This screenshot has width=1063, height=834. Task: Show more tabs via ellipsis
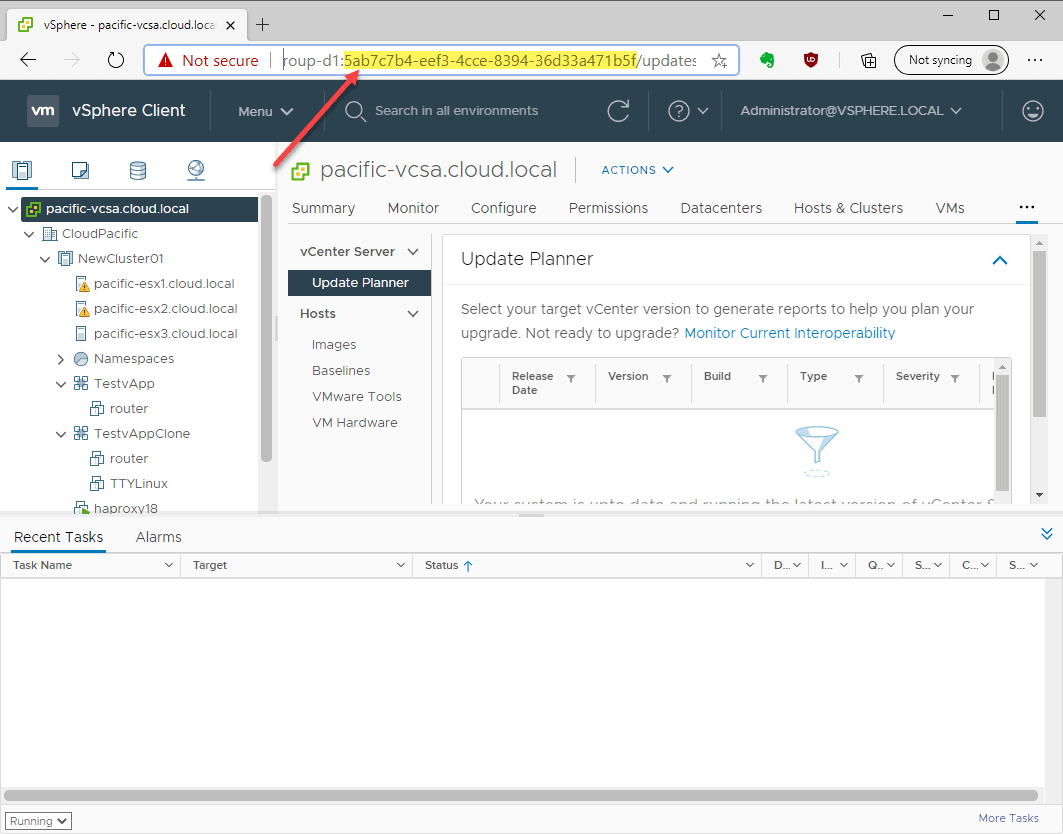[1026, 207]
